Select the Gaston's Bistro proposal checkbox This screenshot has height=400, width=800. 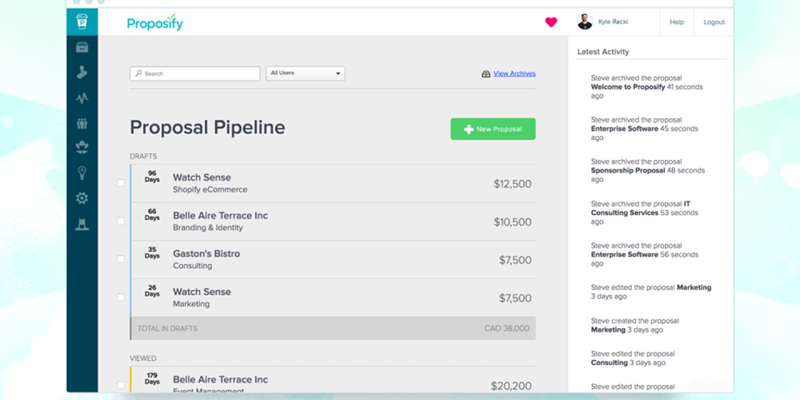pos(121,259)
